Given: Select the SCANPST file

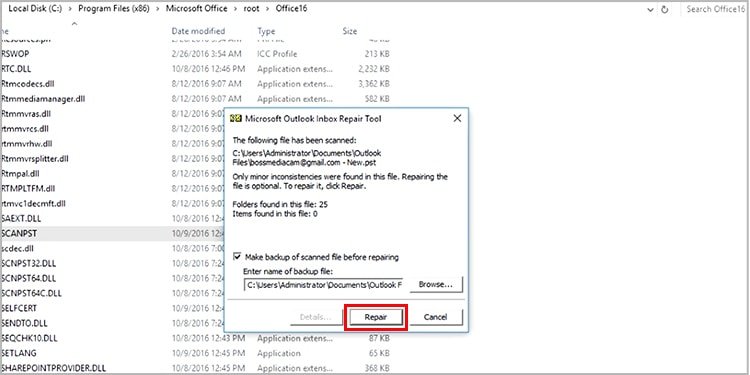Looking at the screenshot, I should (x=19, y=233).
